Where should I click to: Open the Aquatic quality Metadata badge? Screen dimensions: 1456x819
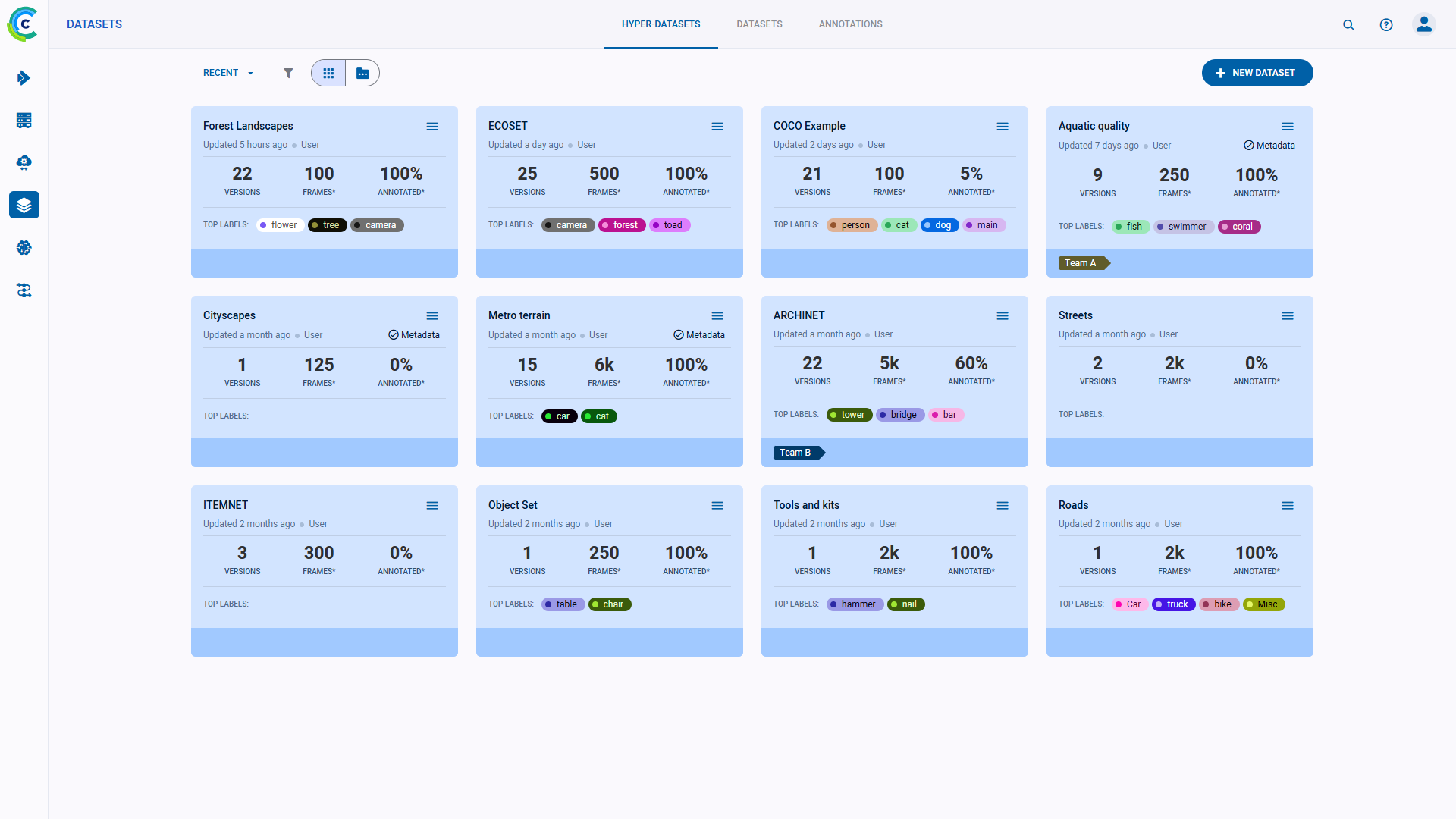1269,145
